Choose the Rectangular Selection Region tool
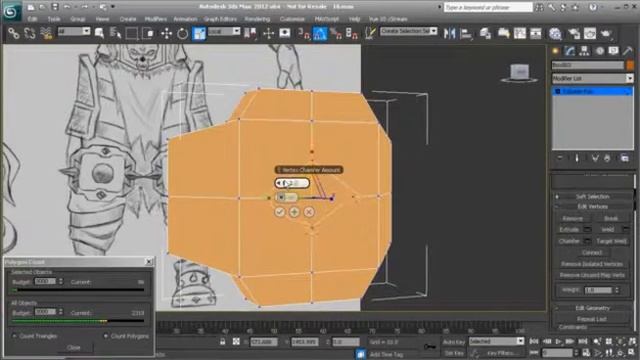640x360 pixels. (x=131, y=33)
